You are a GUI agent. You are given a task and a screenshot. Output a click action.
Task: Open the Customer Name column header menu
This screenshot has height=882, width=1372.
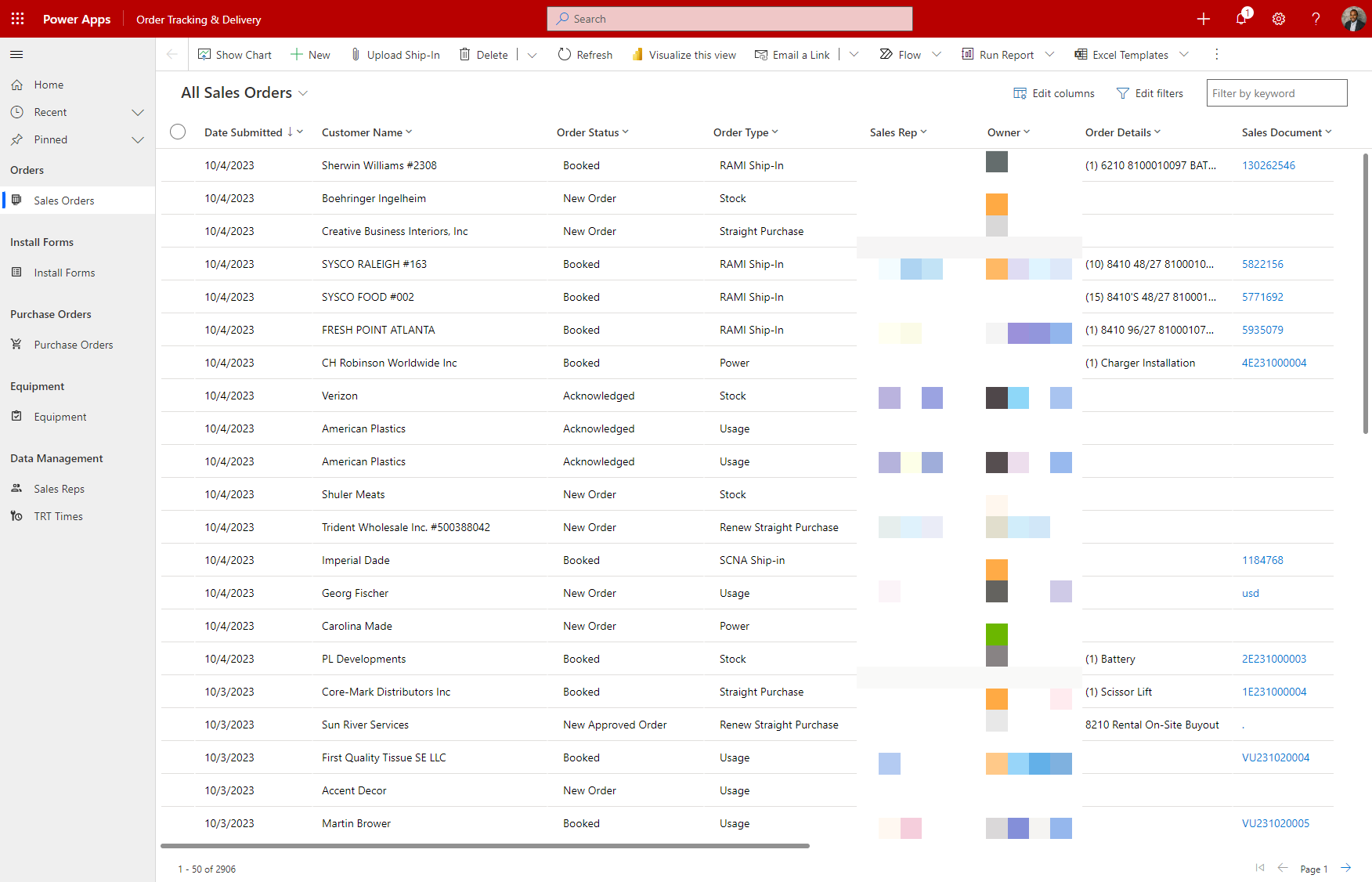click(366, 132)
